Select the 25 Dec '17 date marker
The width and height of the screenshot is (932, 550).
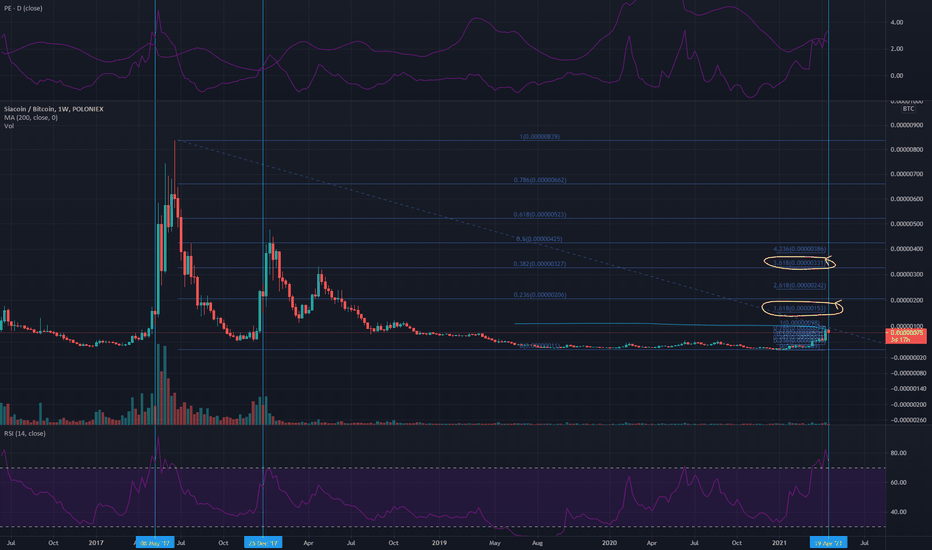pos(263,543)
